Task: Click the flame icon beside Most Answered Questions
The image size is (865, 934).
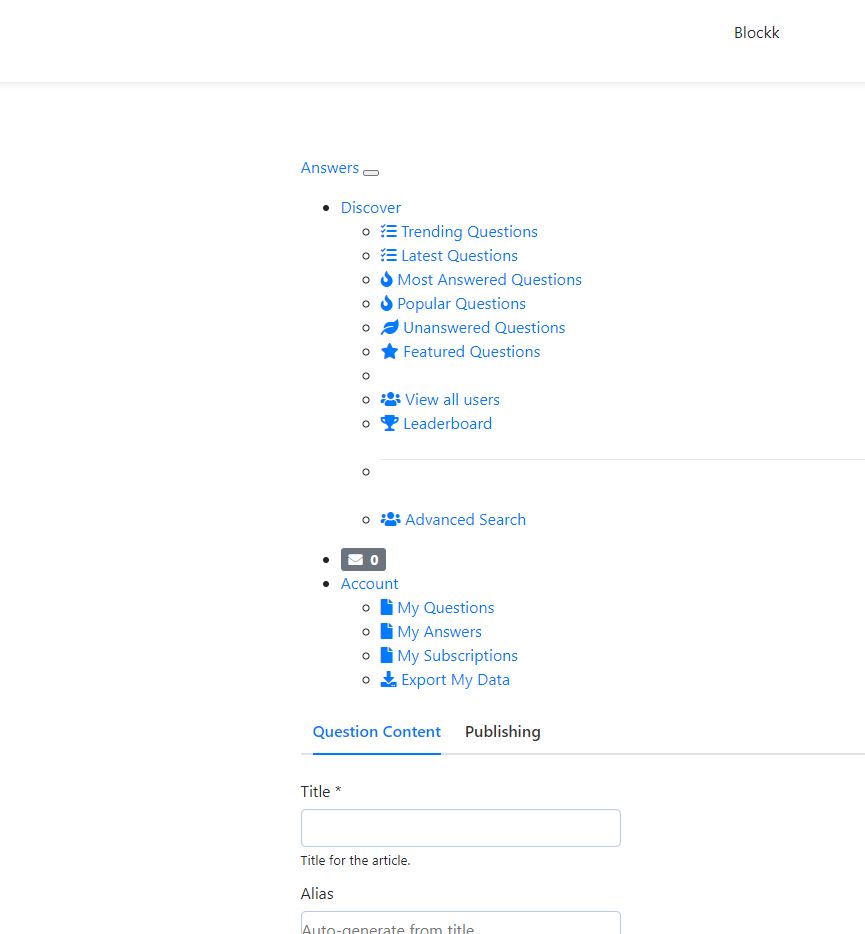Action: [x=387, y=280]
